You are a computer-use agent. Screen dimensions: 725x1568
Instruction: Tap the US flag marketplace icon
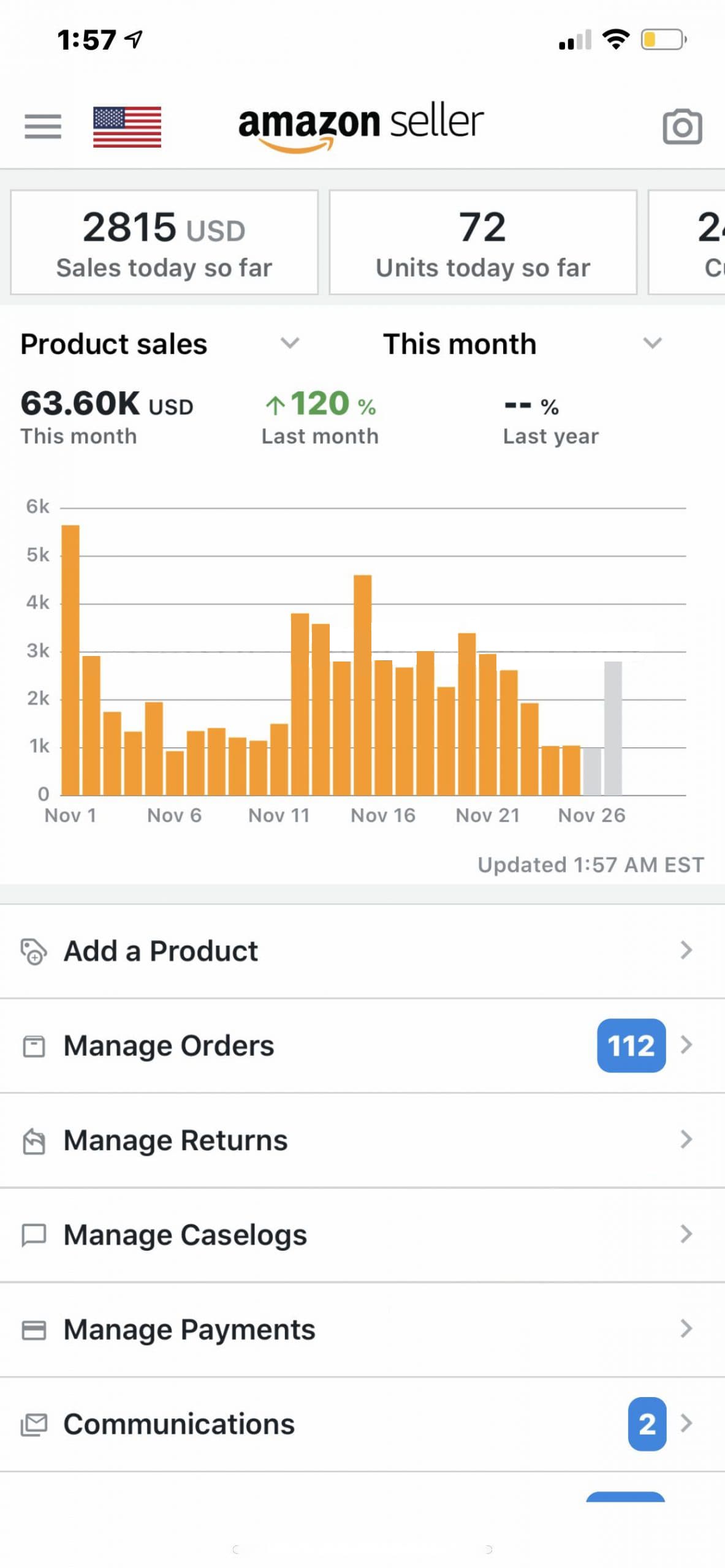[x=127, y=127]
